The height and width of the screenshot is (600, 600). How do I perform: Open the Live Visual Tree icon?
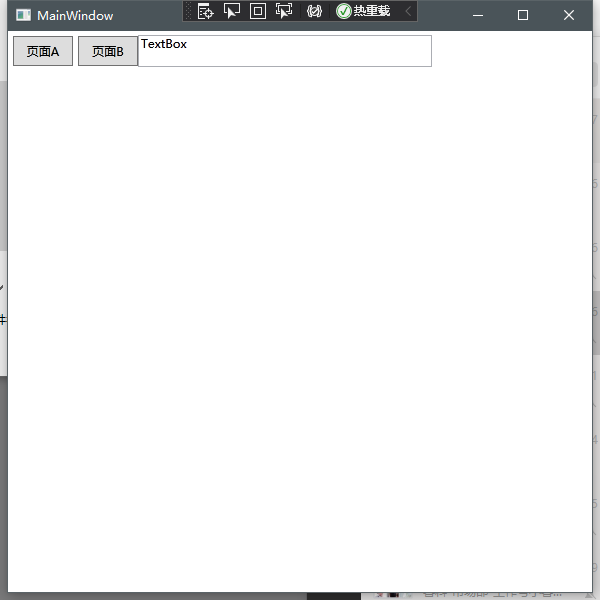click(205, 11)
